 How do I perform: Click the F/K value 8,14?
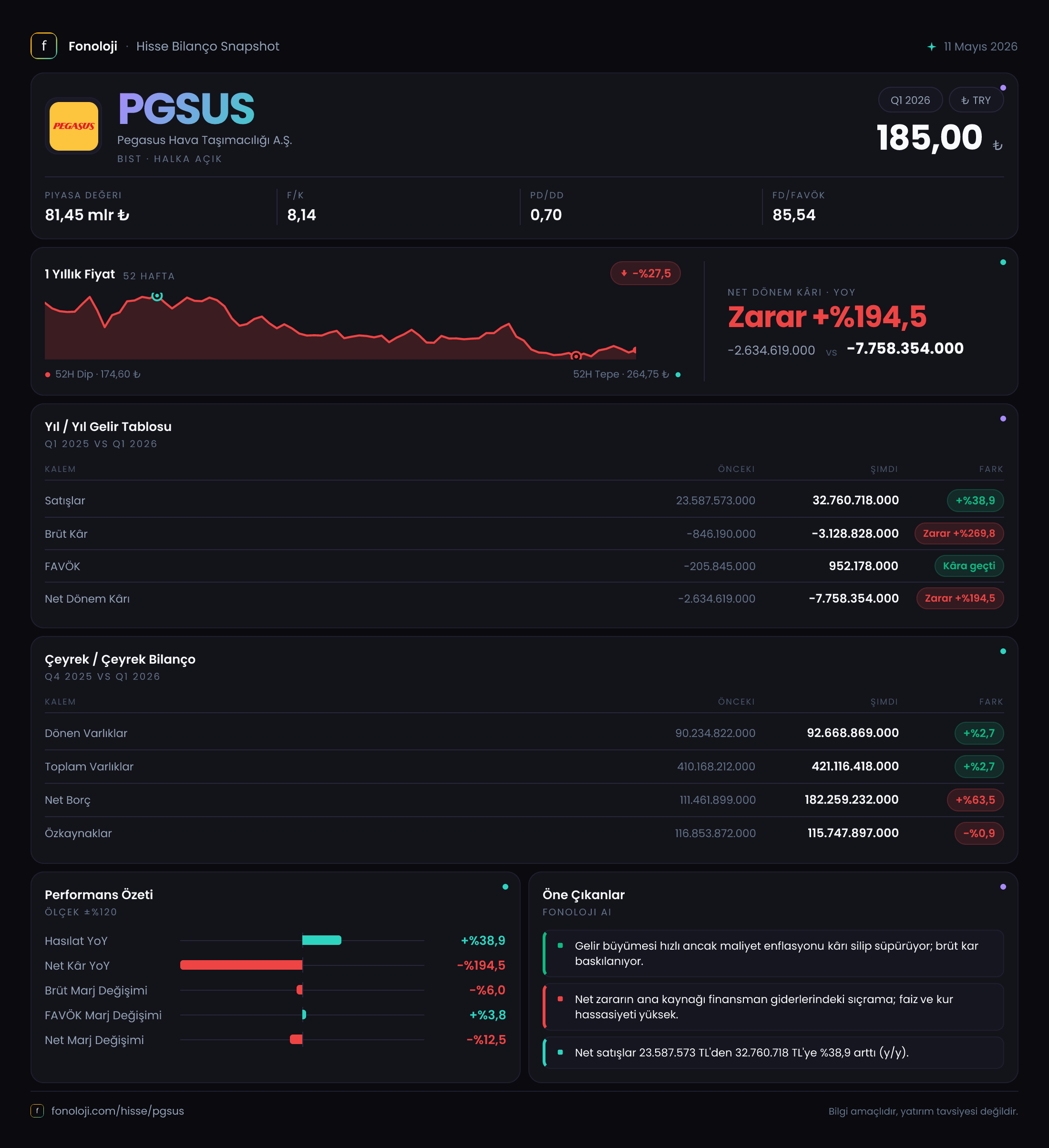pyautogui.click(x=301, y=215)
